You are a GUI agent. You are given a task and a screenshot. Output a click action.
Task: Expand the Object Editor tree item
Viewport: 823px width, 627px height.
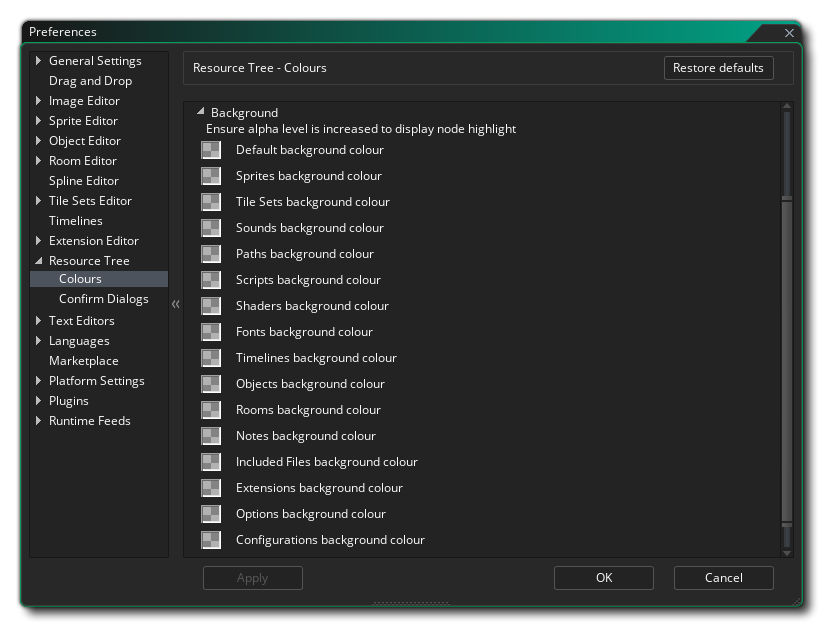click(40, 140)
